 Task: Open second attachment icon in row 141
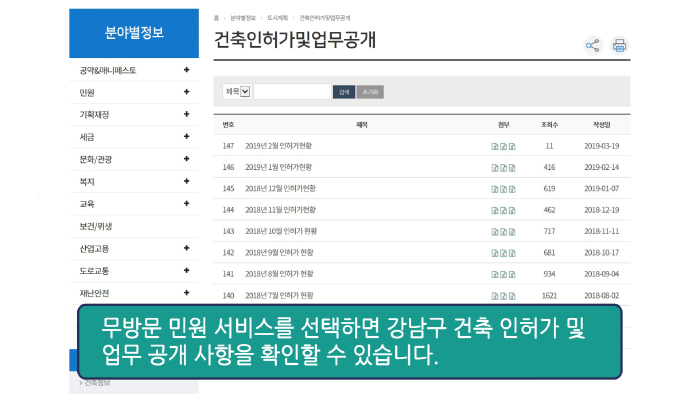504,274
